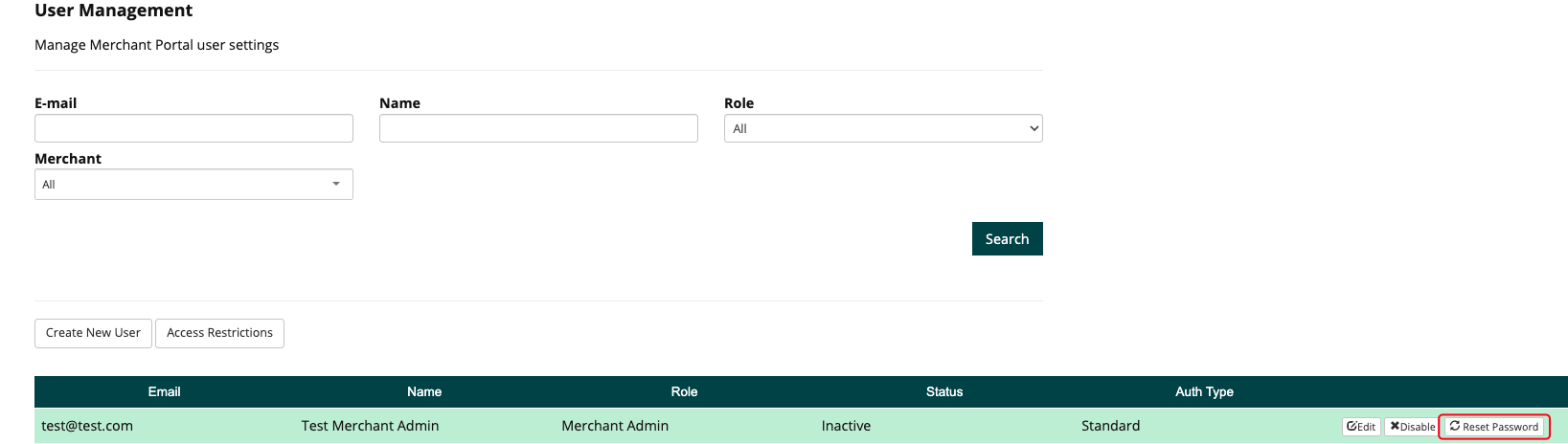Click Create New User button
This screenshot has height=444, width=1568.
click(93, 333)
